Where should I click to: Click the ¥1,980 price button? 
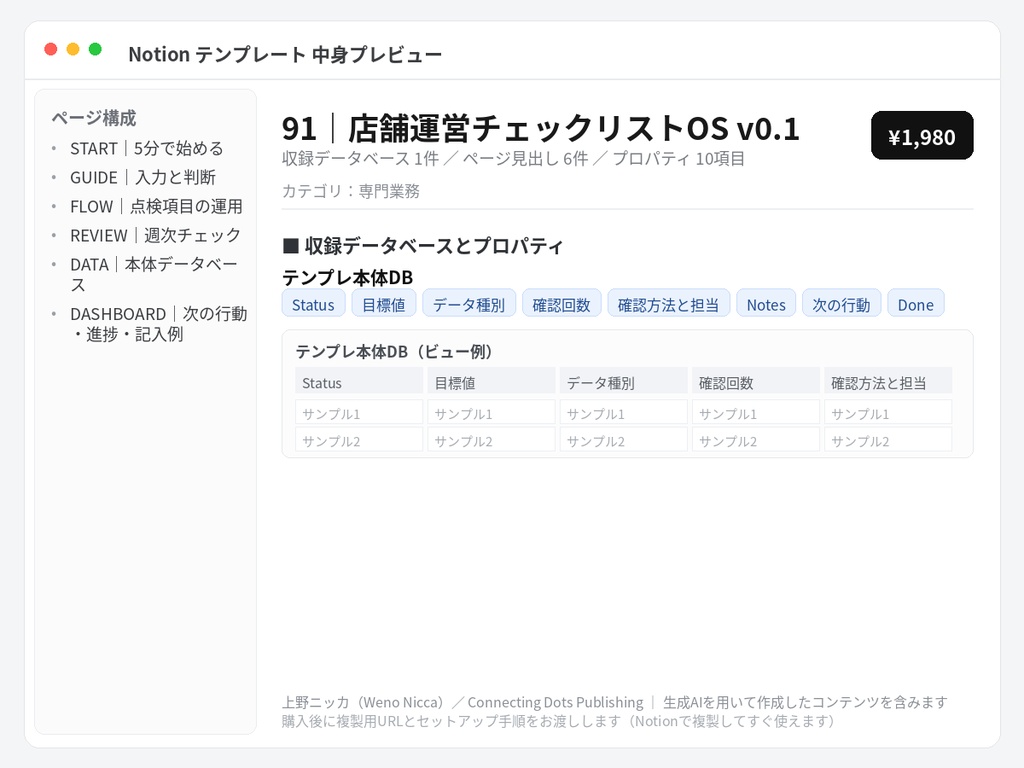(x=921, y=136)
